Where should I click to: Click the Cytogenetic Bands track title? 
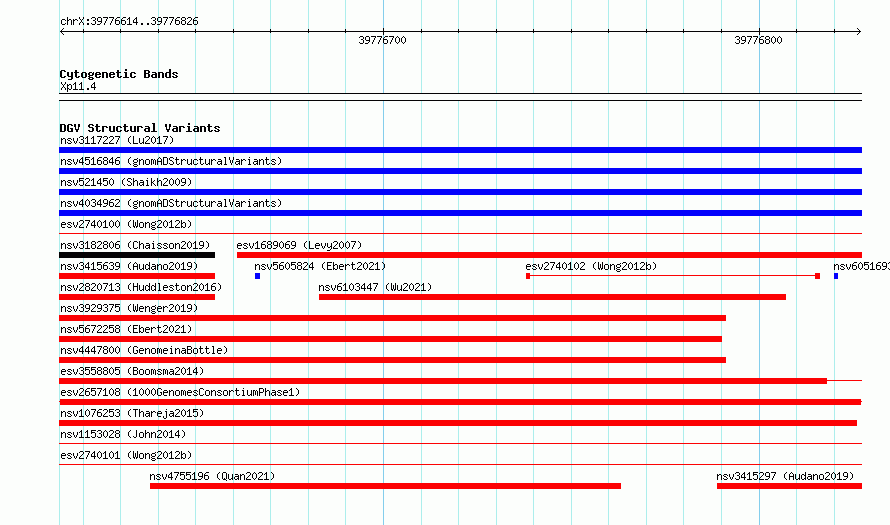pyautogui.click(x=119, y=74)
